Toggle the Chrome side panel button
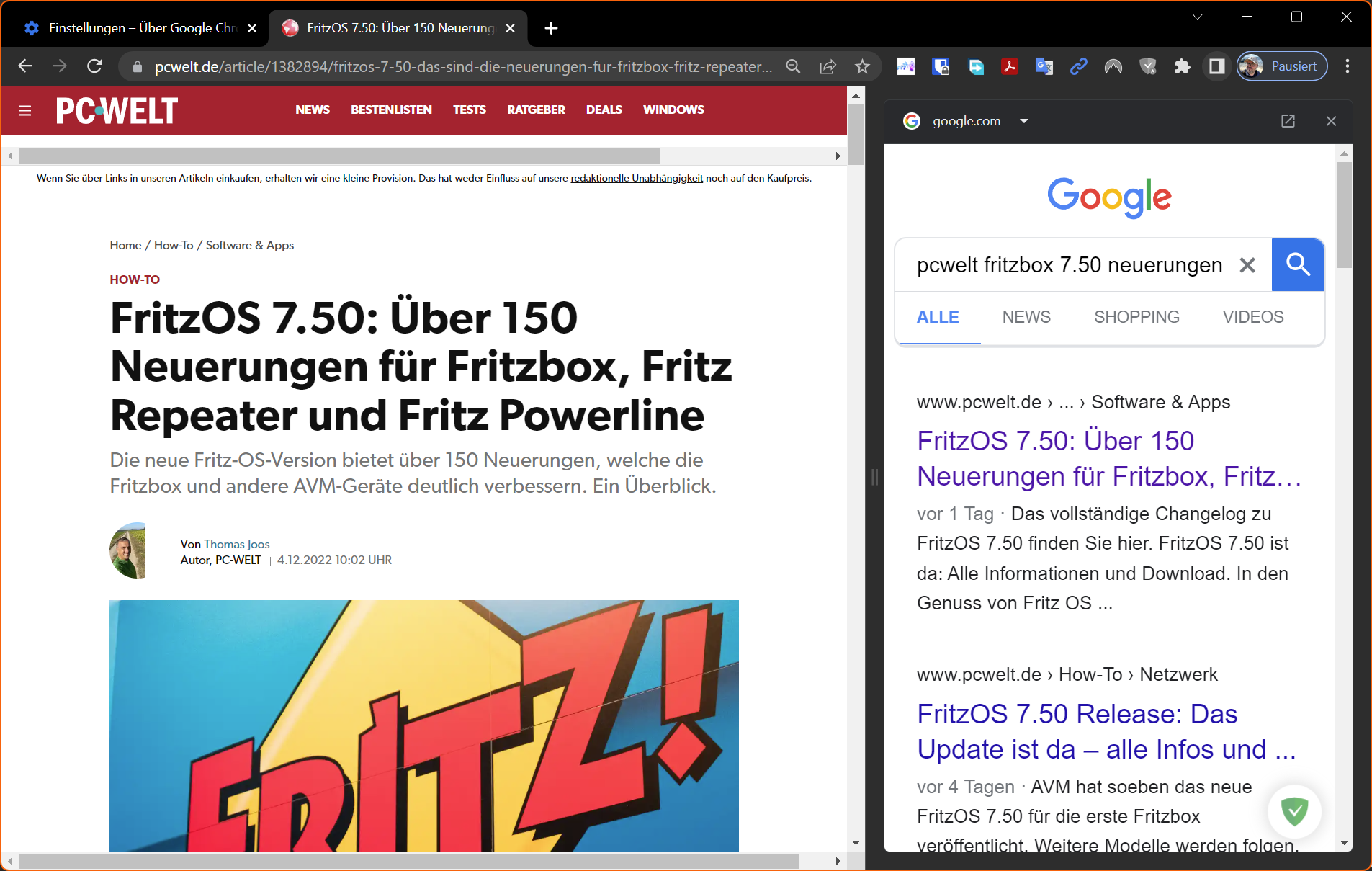Viewport: 1372px width, 871px height. point(1216,66)
